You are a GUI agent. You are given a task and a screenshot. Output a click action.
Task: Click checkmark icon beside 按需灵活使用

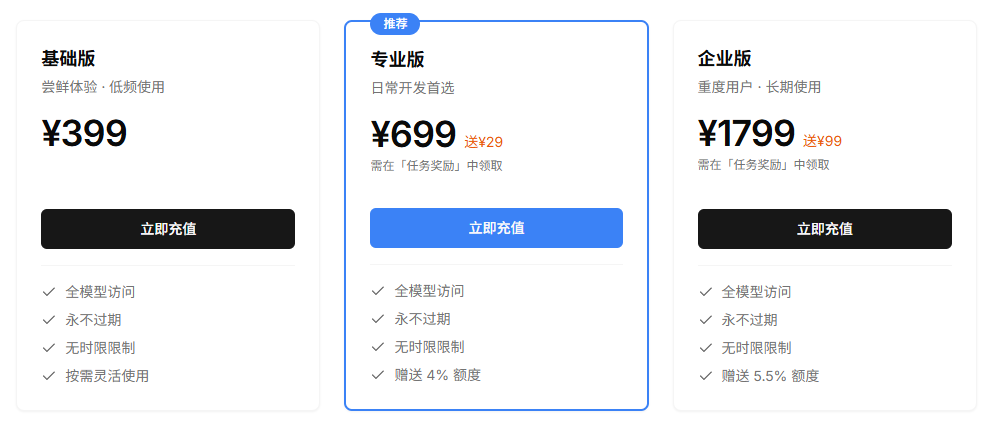49,376
